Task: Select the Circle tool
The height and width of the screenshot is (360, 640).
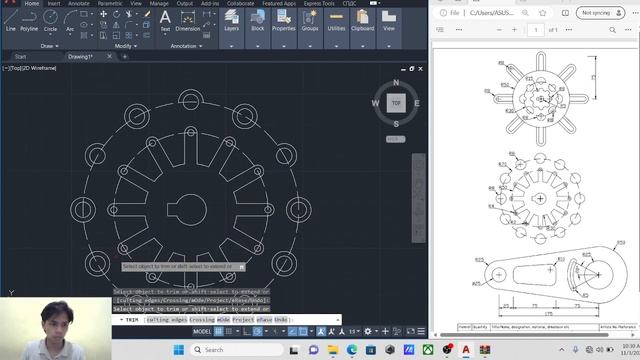Action: coord(50,21)
